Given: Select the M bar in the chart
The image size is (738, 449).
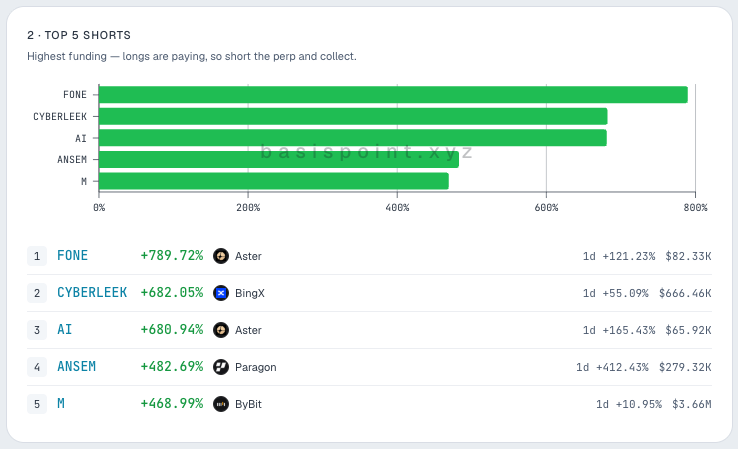Looking at the screenshot, I should 274,181.
